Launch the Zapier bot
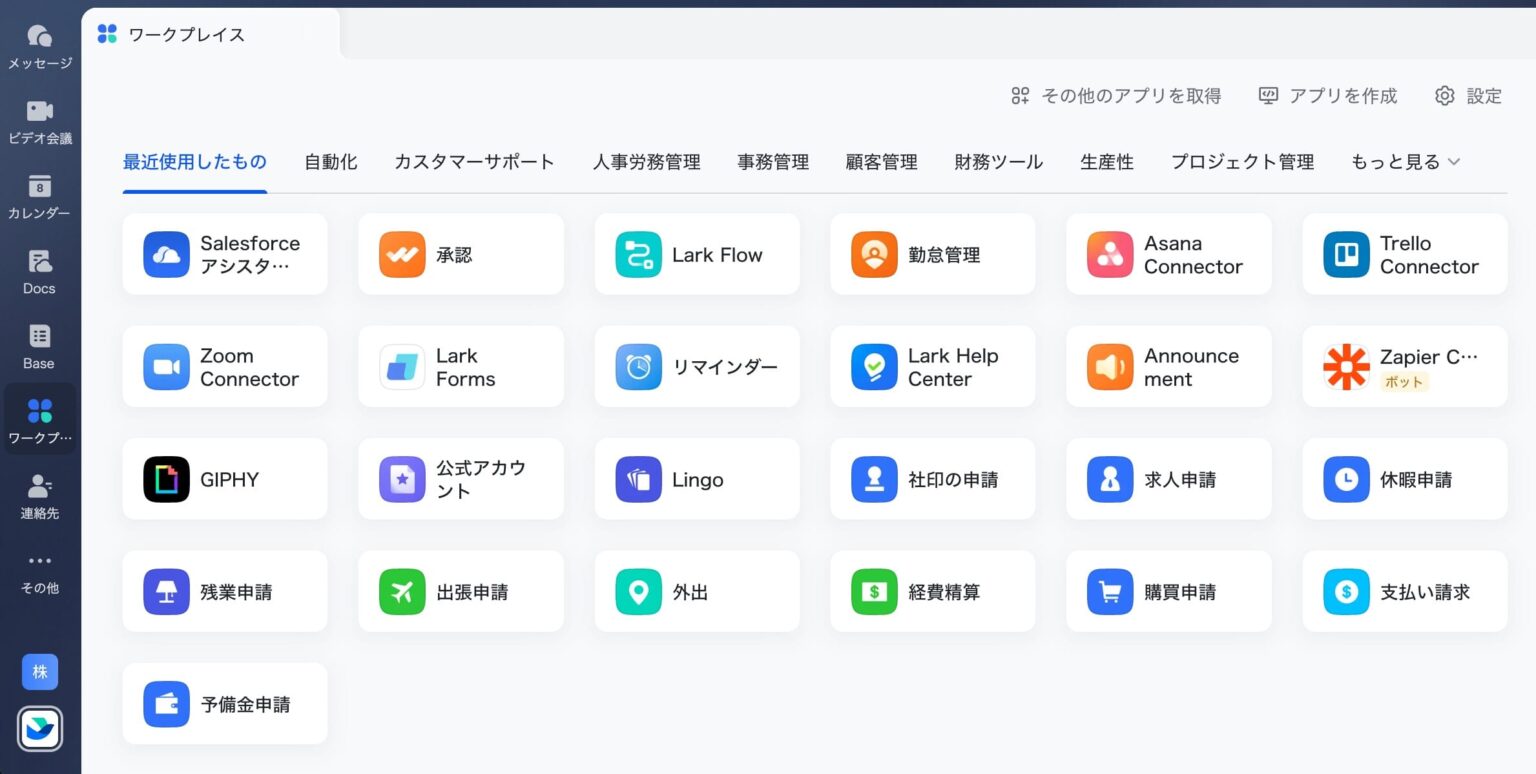This screenshot has width=1536, height=774. (1404, 366)
